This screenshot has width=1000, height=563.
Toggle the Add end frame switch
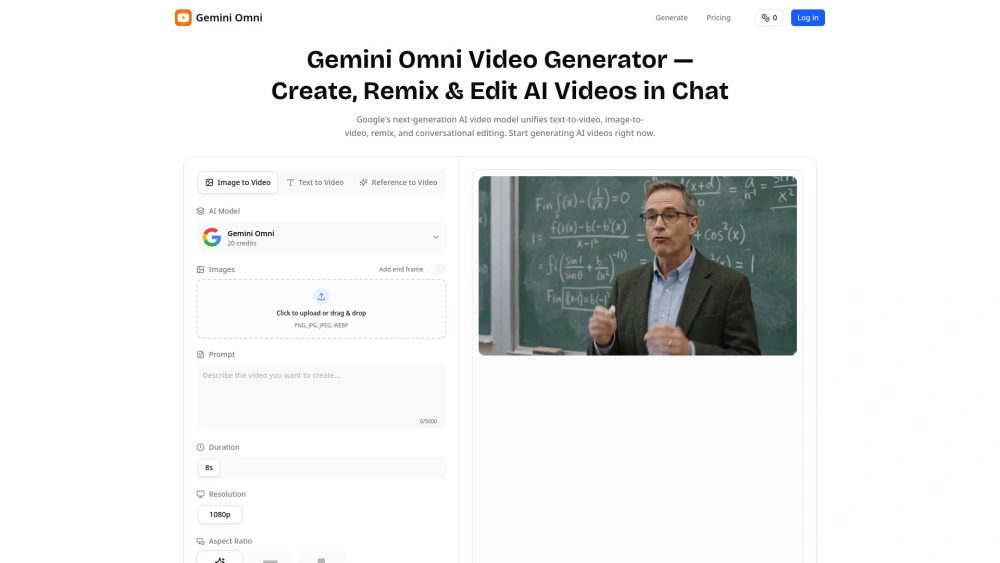coord(437,270)
